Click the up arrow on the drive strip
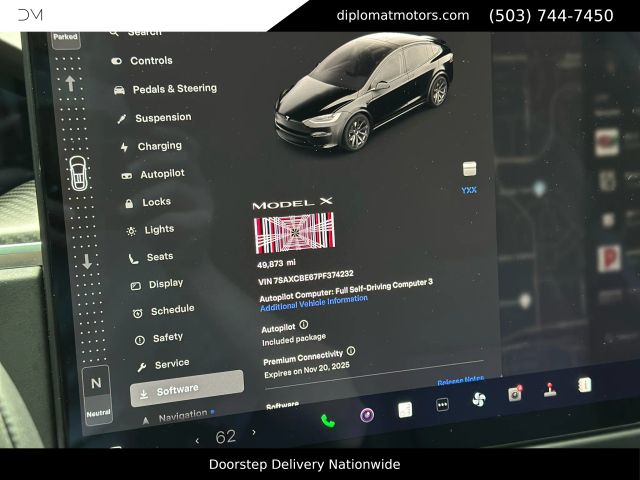The image size is (640, 480). click(x=70, y=83)
